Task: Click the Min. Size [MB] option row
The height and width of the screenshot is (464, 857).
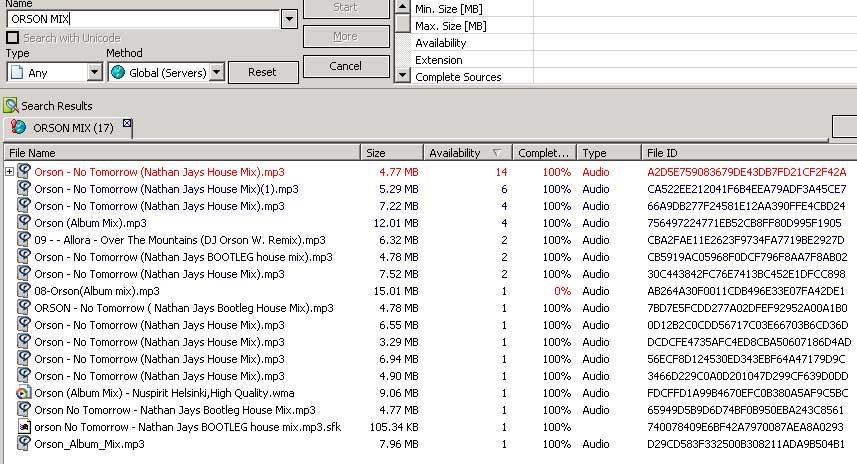Action: pos(634,9)
